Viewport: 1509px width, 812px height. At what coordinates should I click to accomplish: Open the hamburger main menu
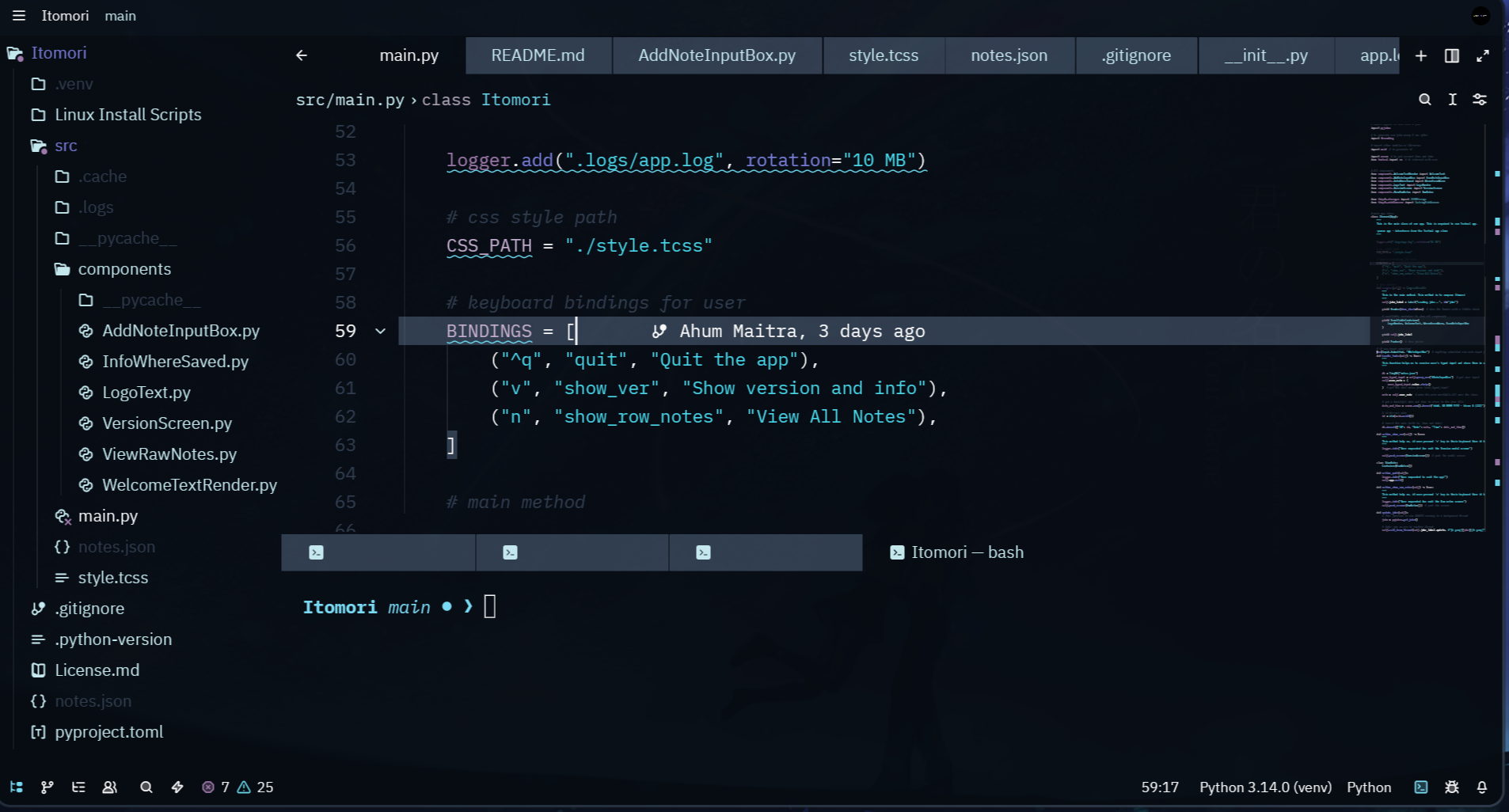pyautogui.click(x=19, y=16)
